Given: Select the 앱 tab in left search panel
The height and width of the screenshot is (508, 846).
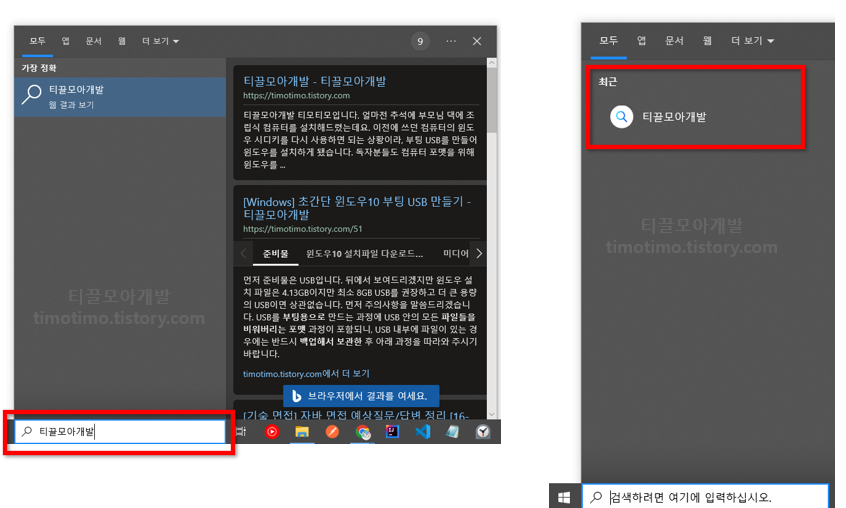Looking at the screenshot, I should coord(65,41).
